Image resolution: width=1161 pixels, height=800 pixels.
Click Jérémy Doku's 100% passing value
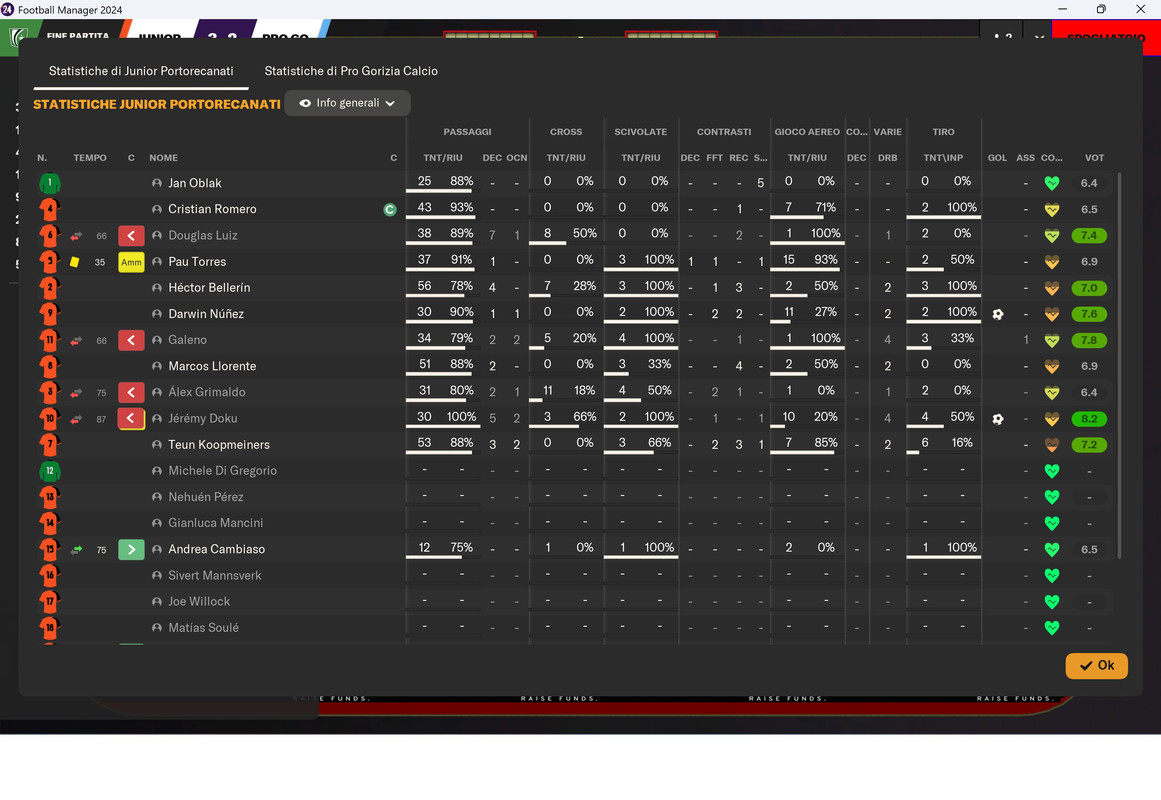(461, 417)
